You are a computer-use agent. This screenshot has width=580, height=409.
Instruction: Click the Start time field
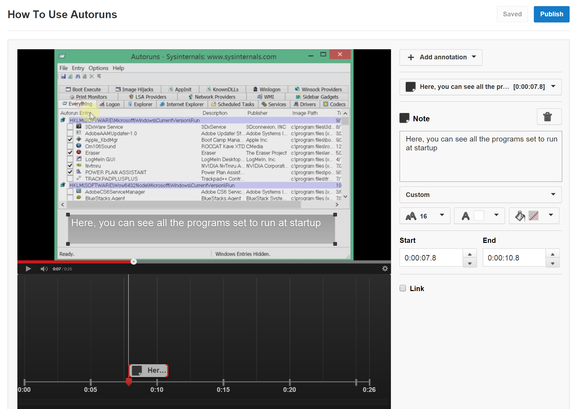coord(431,258)
